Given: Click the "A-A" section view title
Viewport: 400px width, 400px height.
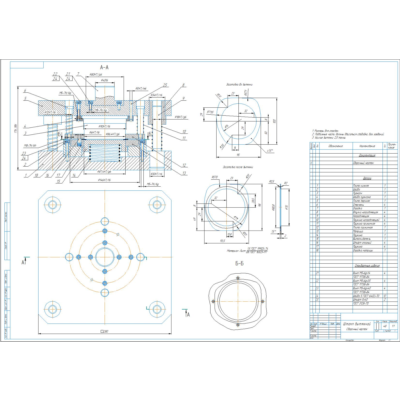Looking at the screenshot, I should coord(104,68).
